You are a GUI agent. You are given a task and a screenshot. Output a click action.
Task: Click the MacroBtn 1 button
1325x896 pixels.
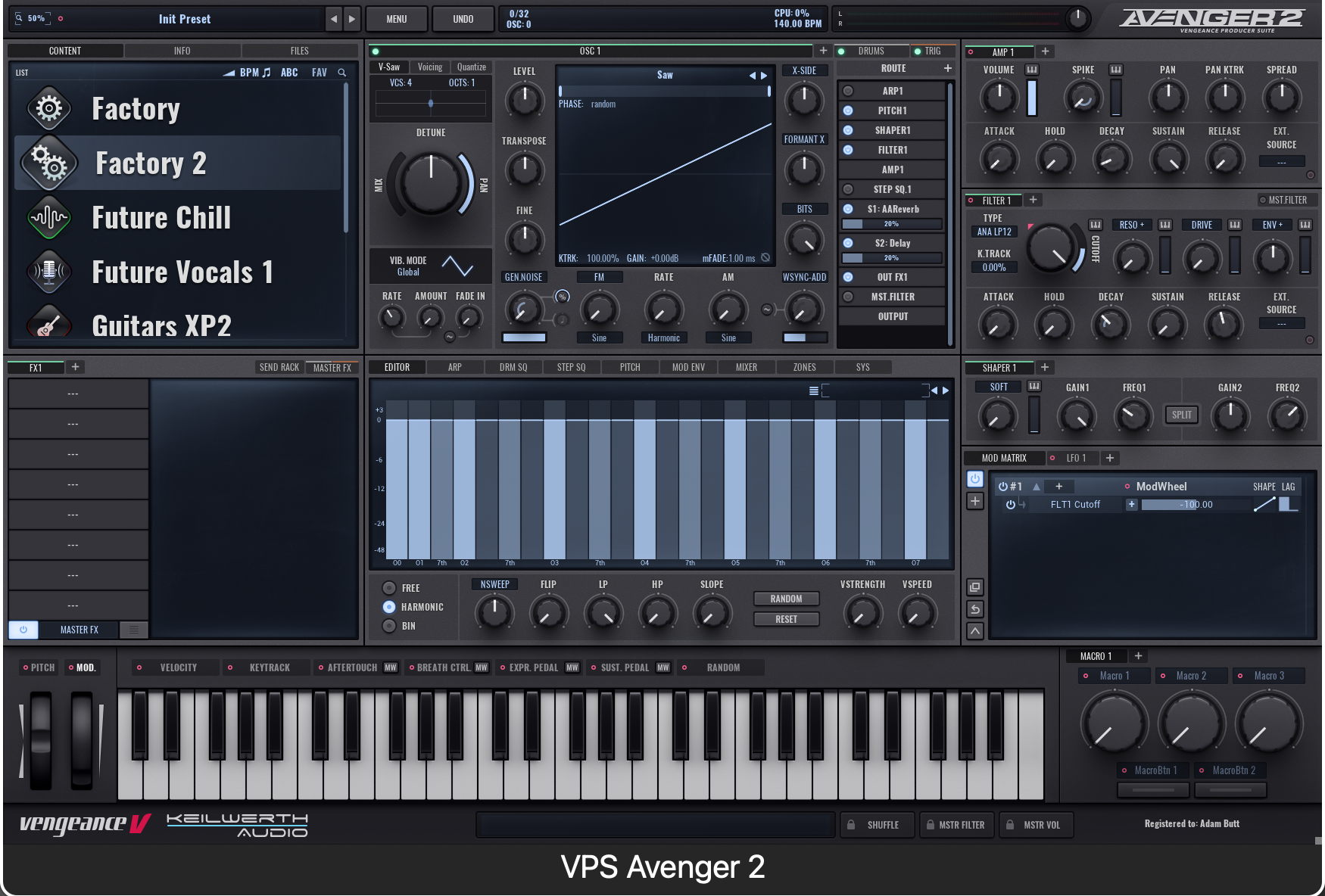(x=1153, y=790)
